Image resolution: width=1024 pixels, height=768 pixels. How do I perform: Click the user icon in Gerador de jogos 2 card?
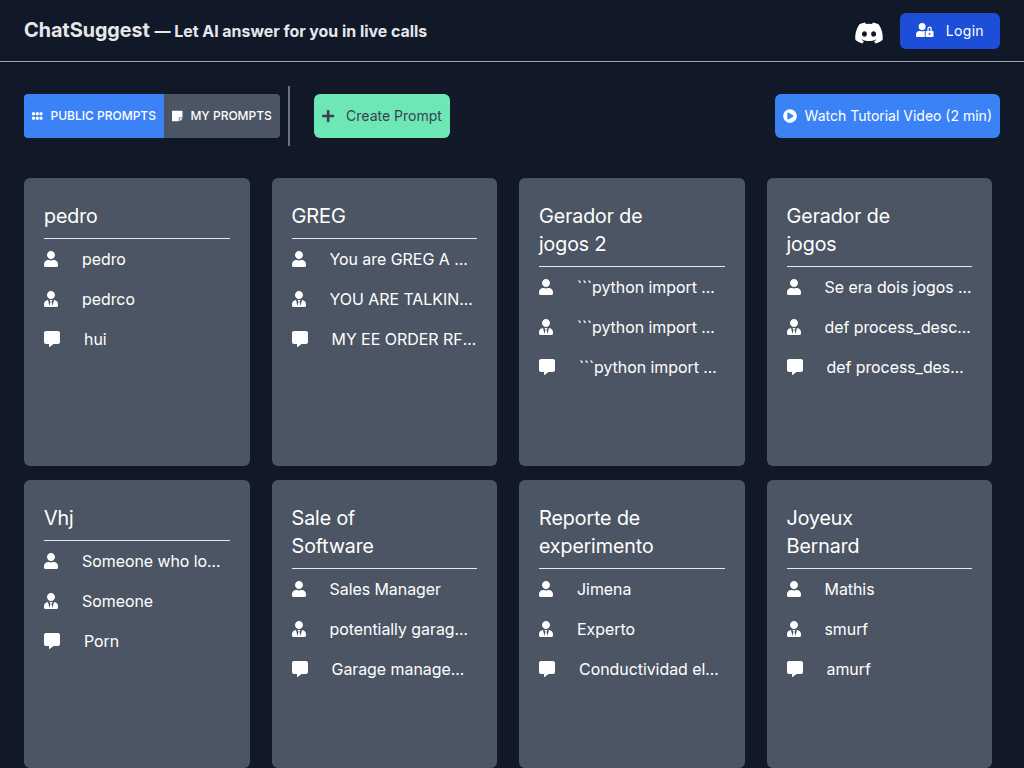(x=546, y=287)
